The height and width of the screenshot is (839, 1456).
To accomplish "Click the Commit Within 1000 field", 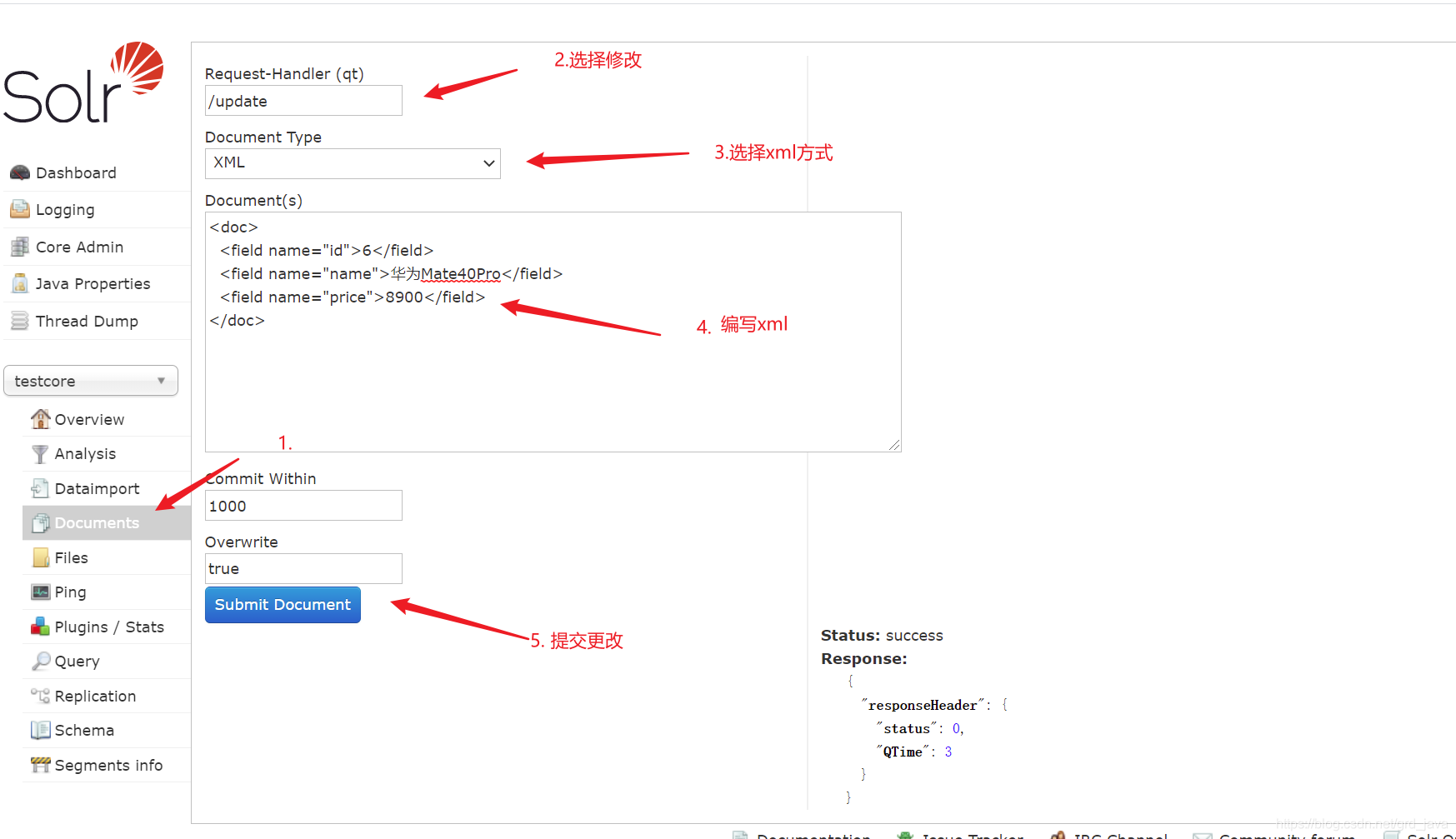I will point(303,506).
